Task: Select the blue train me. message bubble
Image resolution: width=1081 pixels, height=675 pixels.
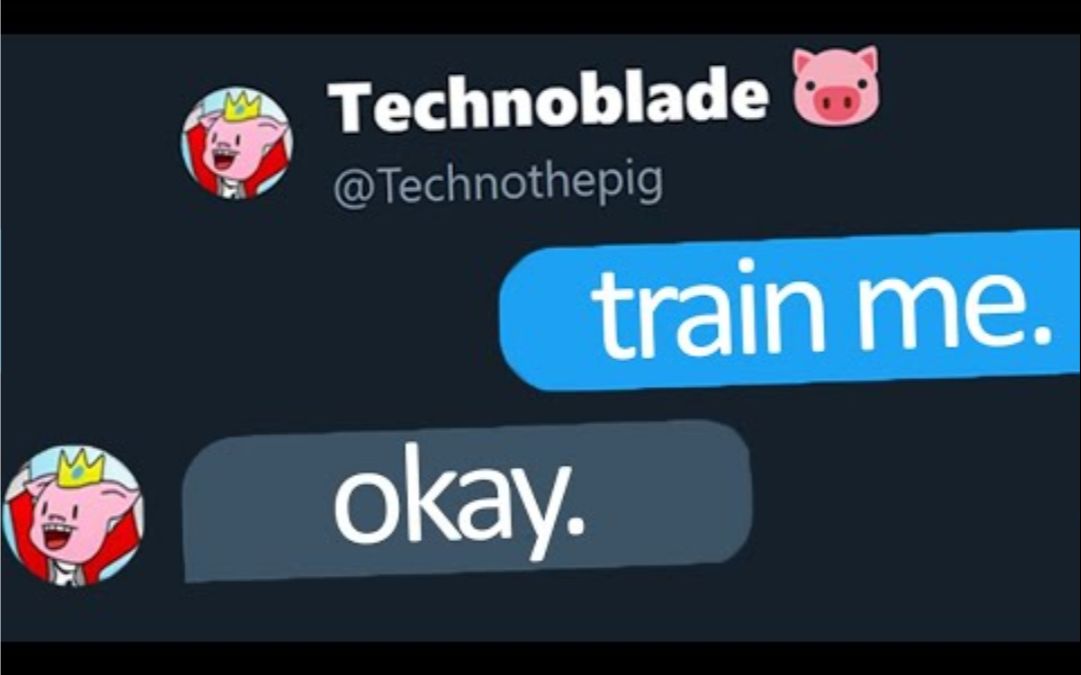Action: (x=790, y=309)
